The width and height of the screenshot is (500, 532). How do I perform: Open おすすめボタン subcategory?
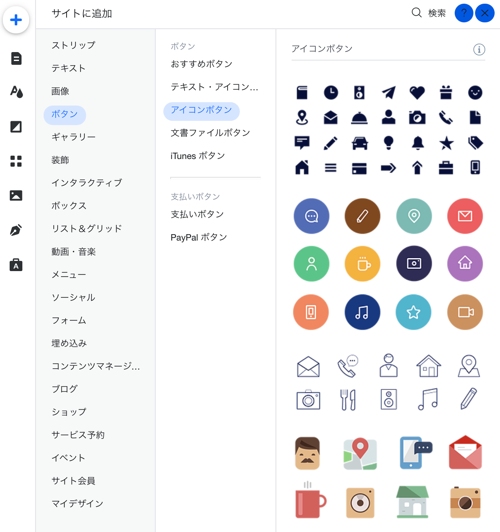coord(201,64)
